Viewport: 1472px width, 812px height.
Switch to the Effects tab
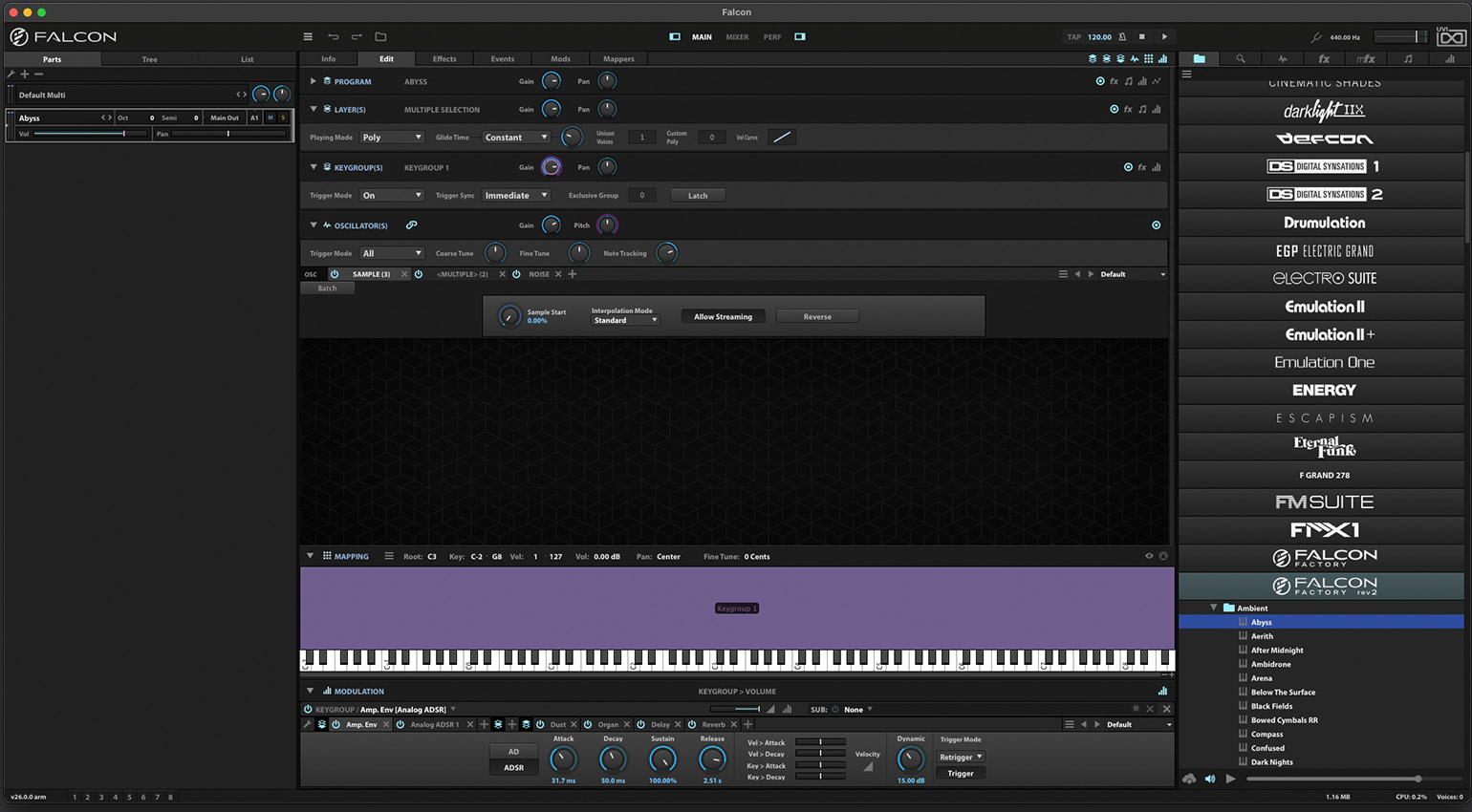coord(444,59)
